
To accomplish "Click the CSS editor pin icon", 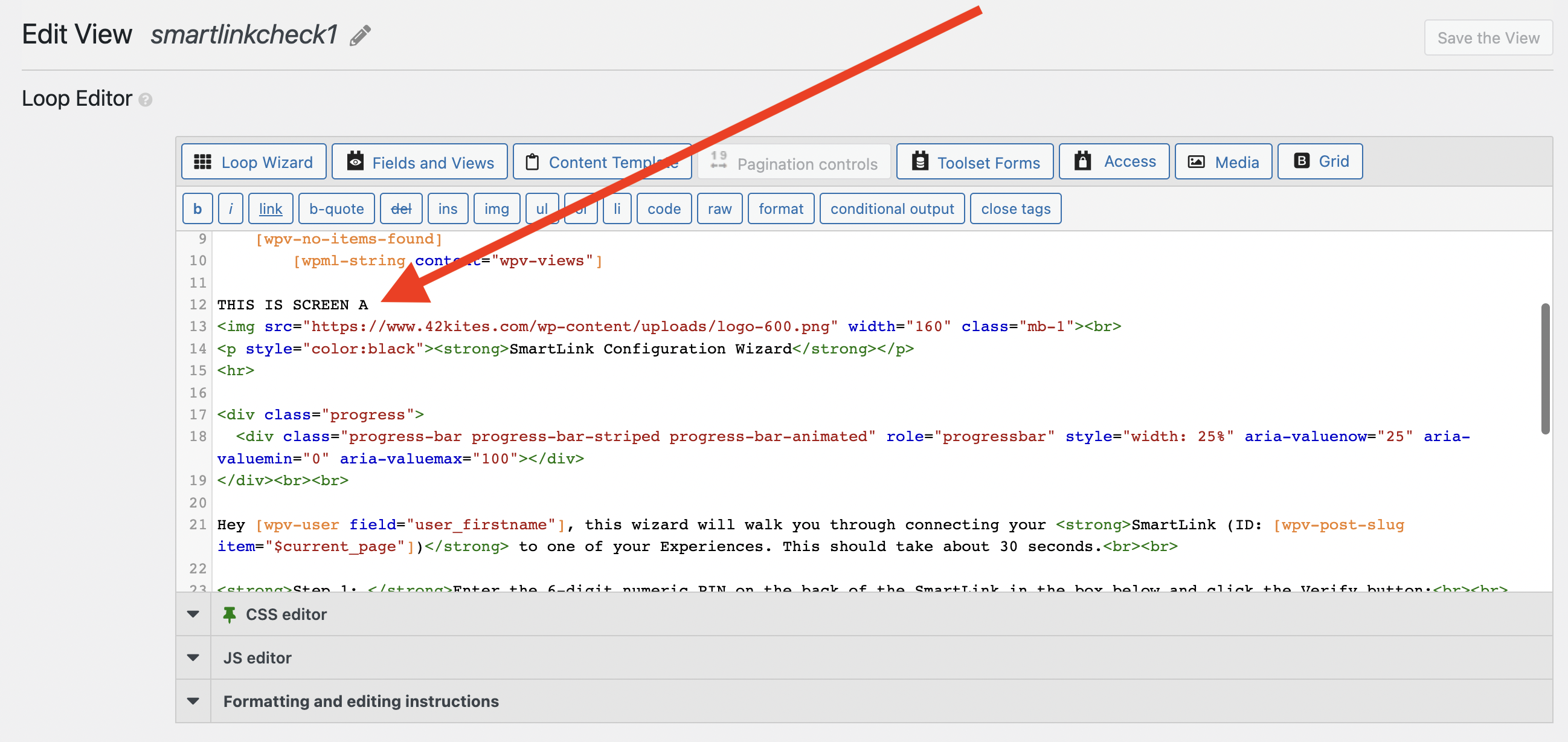I will [230, 615].
